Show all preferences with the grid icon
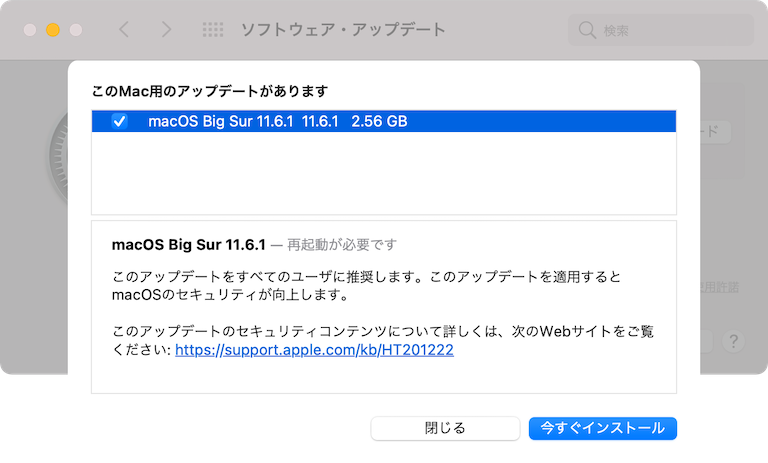 [x=213, y=29]
